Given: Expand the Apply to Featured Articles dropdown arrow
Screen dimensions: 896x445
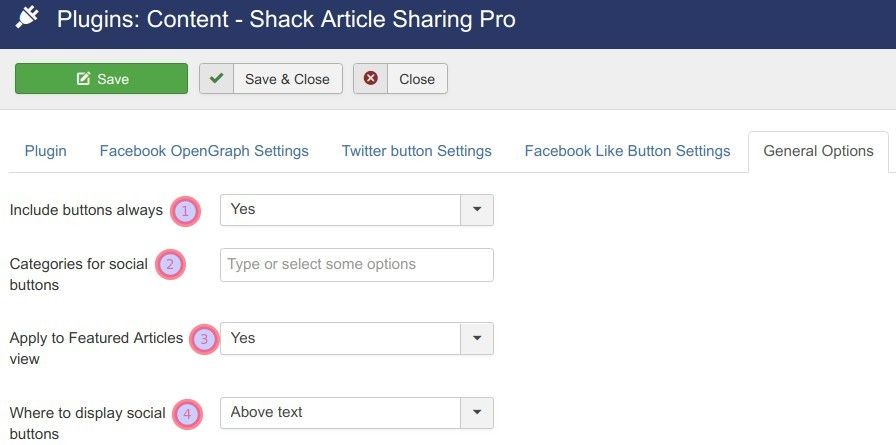Looking at the screenshot, I should click(x=477, y=338).
